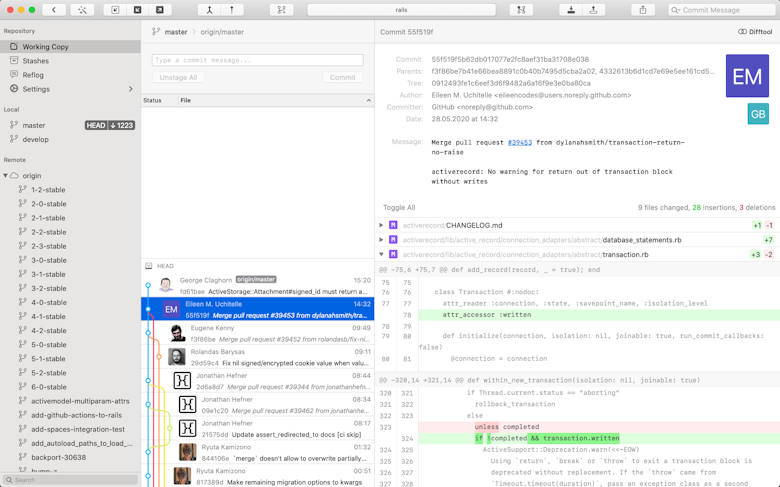Click the Save Stash toolbar icon
Image resolution: width=780 pixels, height=487 pixels.
[571, 9]
